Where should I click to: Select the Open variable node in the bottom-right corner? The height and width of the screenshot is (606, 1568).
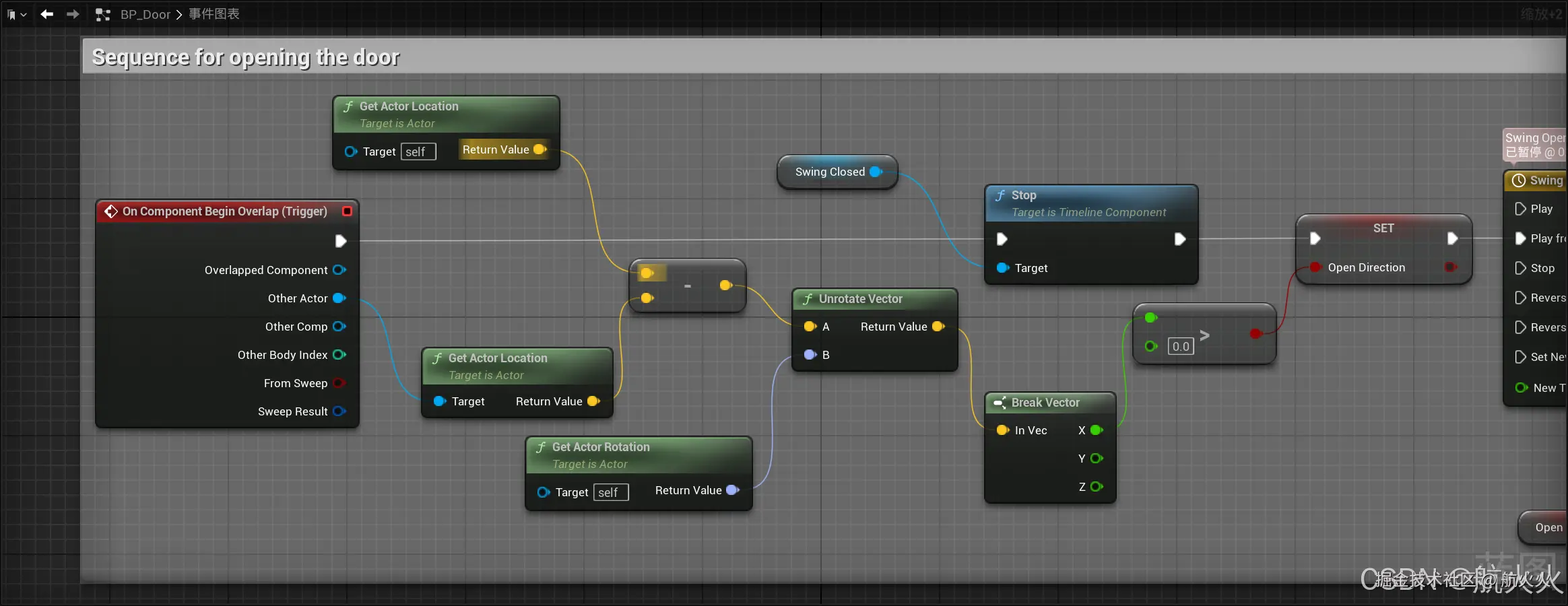click(1543, 528)
